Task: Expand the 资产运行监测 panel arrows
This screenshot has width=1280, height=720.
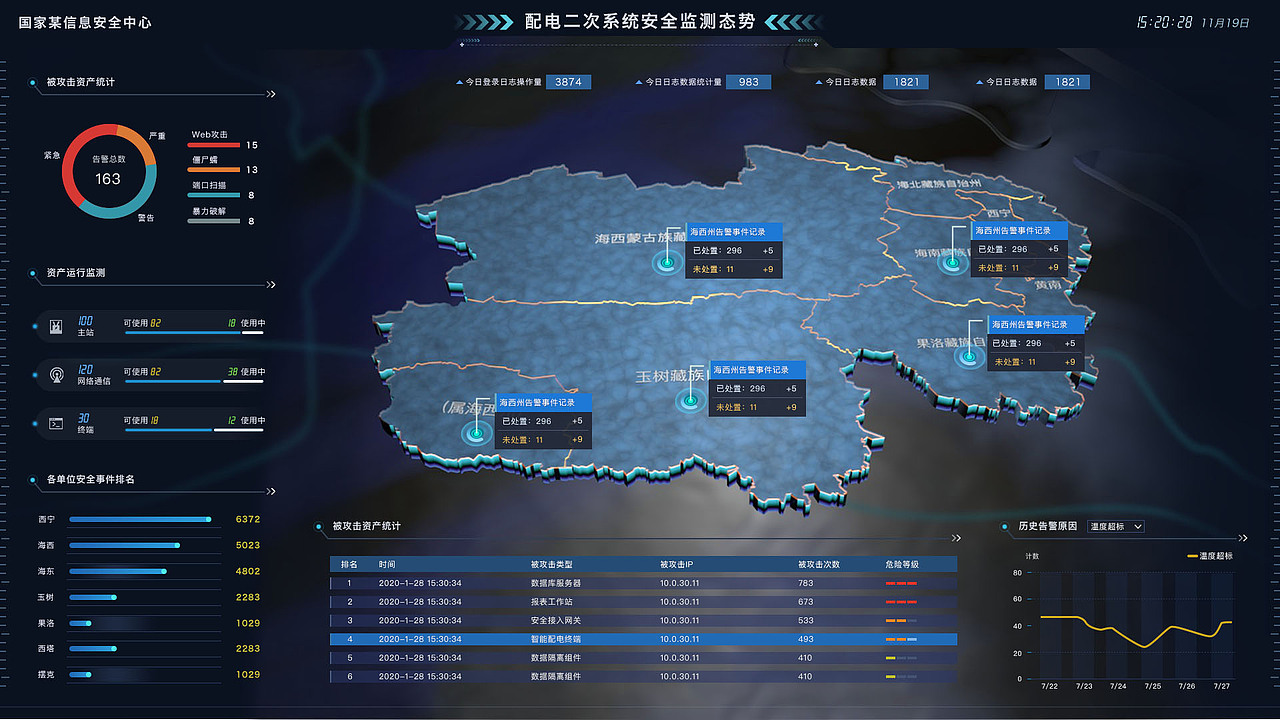Action: pos(271,284)
